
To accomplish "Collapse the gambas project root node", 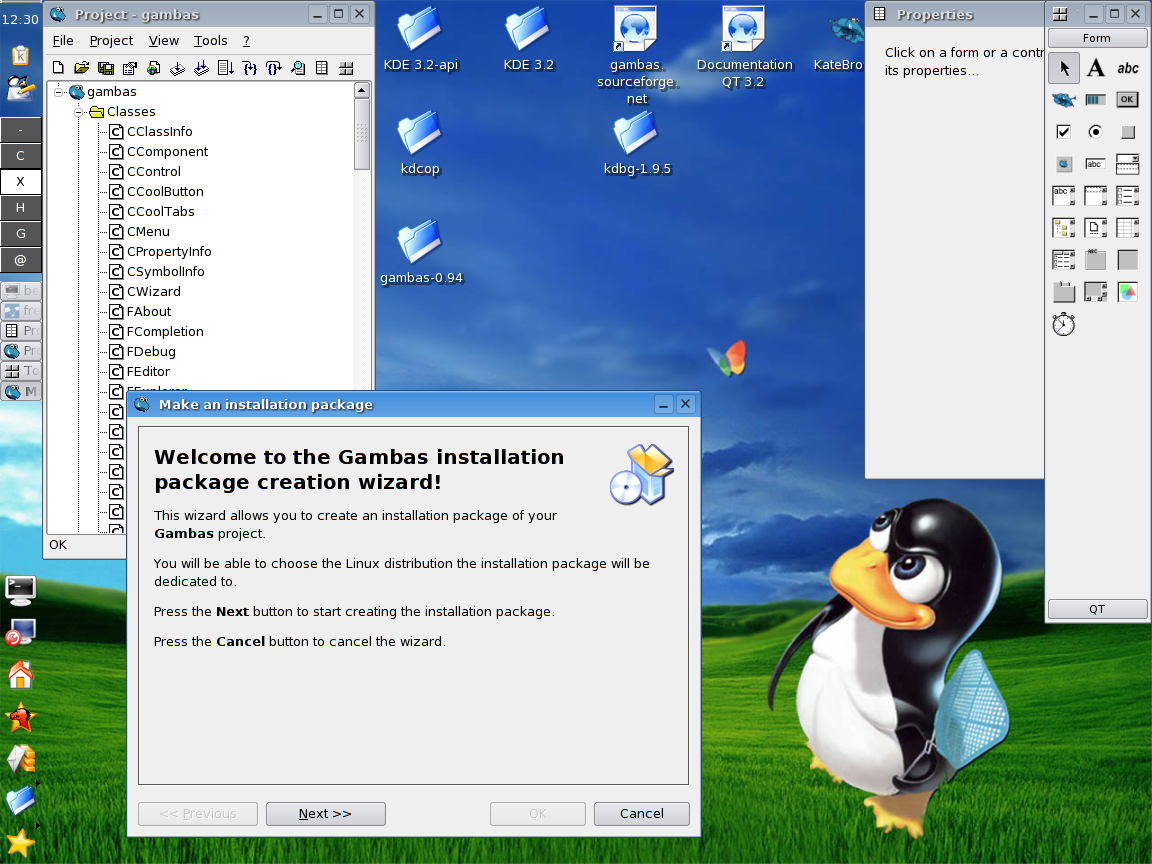I will (x=59, y=92).
